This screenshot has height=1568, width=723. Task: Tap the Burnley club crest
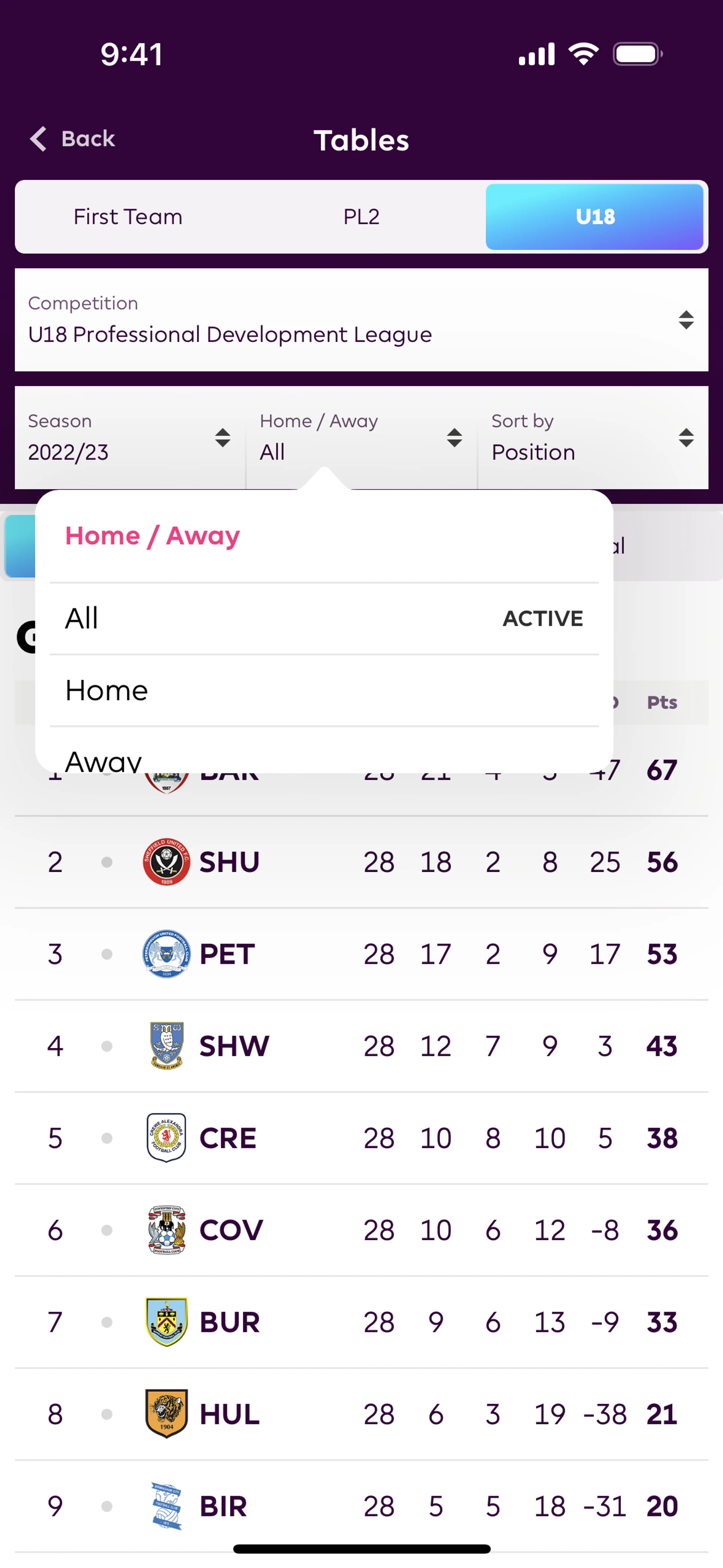(166, 1322)
